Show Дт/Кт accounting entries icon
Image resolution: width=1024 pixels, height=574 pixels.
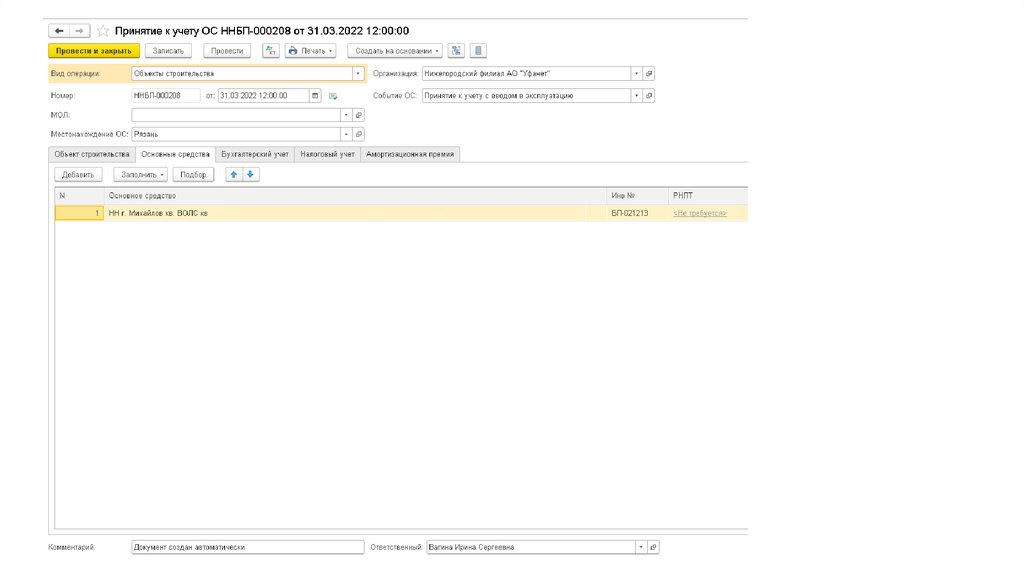[x=270, y=50]
